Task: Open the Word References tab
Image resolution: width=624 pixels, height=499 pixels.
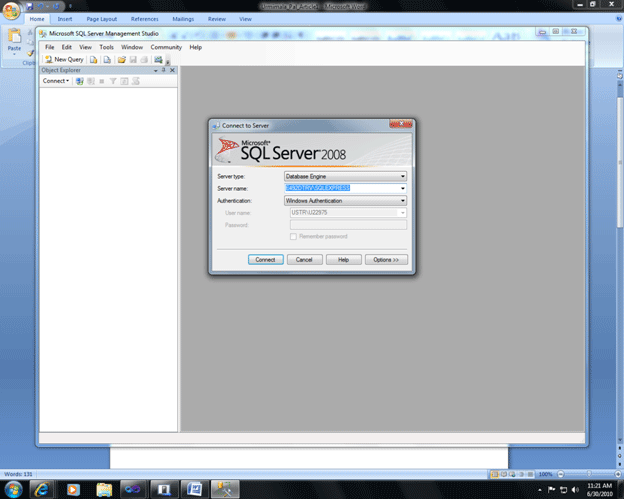Action: click(x=144, y=19)
